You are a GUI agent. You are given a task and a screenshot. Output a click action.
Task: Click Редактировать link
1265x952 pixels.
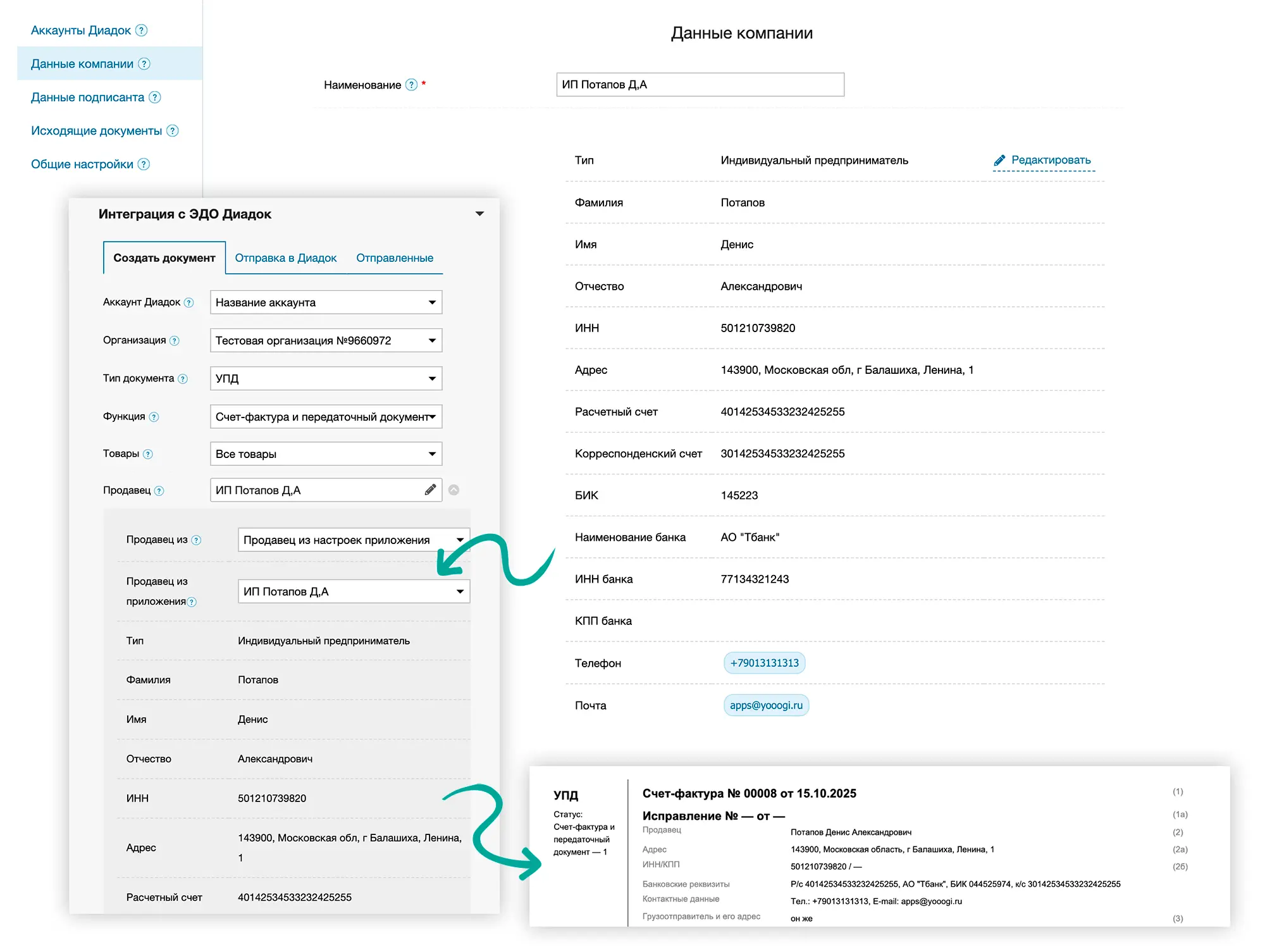point(1050,160)
